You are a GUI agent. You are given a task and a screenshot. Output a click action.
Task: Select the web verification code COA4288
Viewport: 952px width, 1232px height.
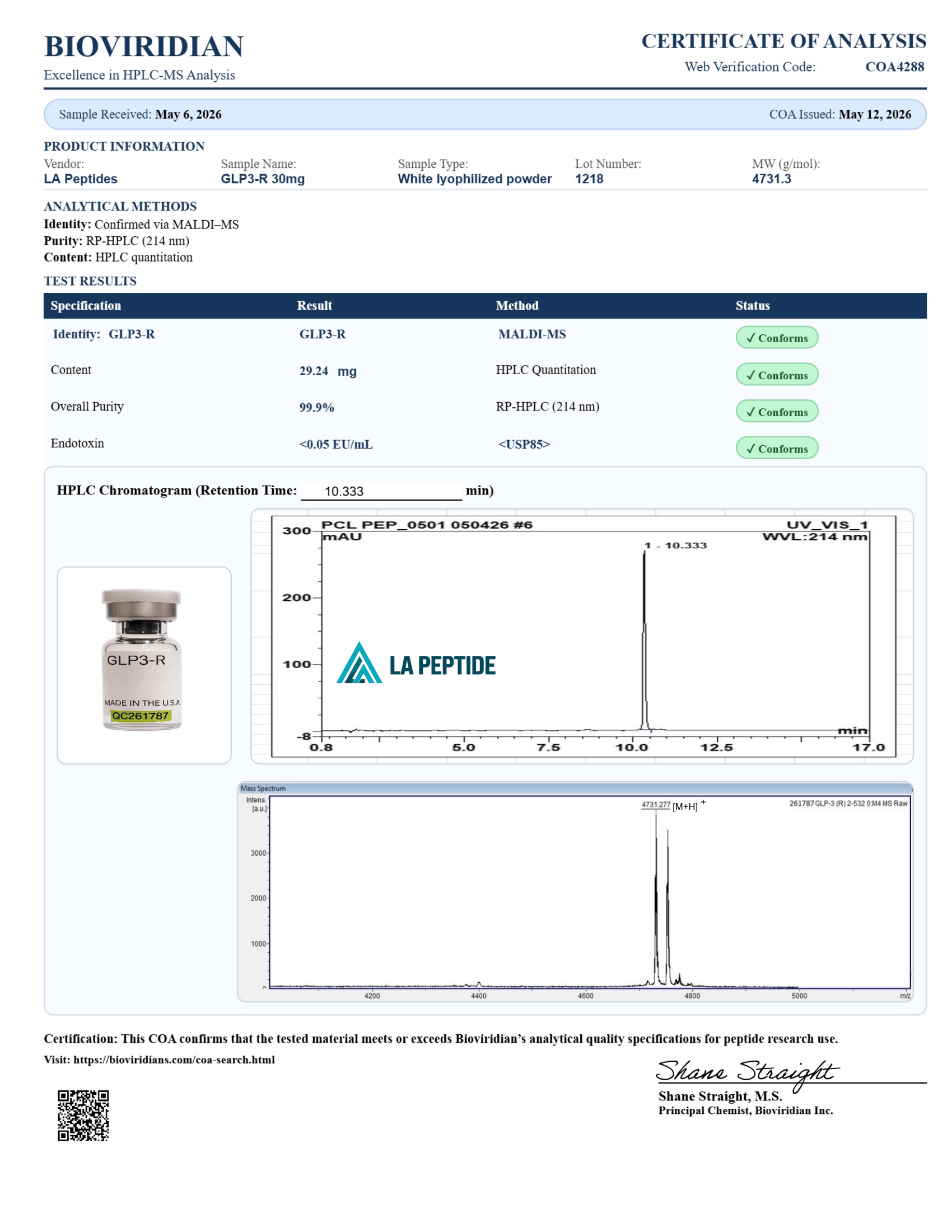click(894, 67)
